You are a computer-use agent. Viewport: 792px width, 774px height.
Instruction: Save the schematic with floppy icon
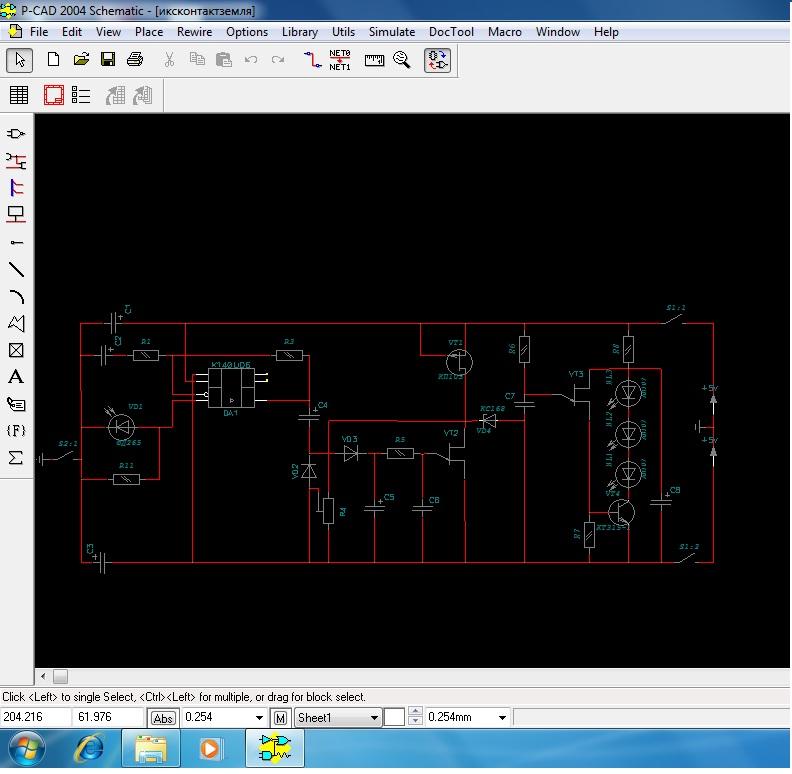click(108, 60)
